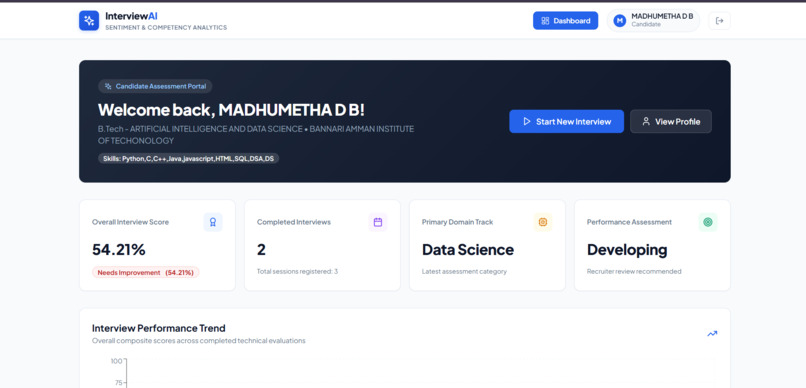Click the 54.21% overall score value
Screen dimensions: 806x388
coord(119,250)
